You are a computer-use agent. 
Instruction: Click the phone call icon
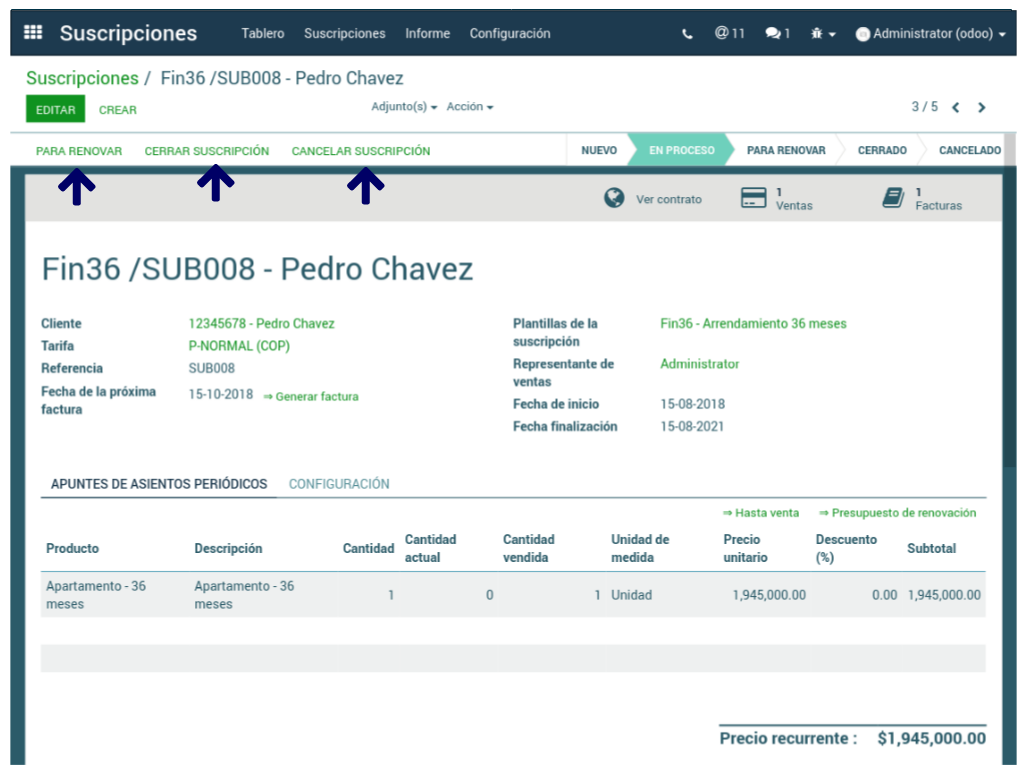pyautogui.click(x=687, y=34)
